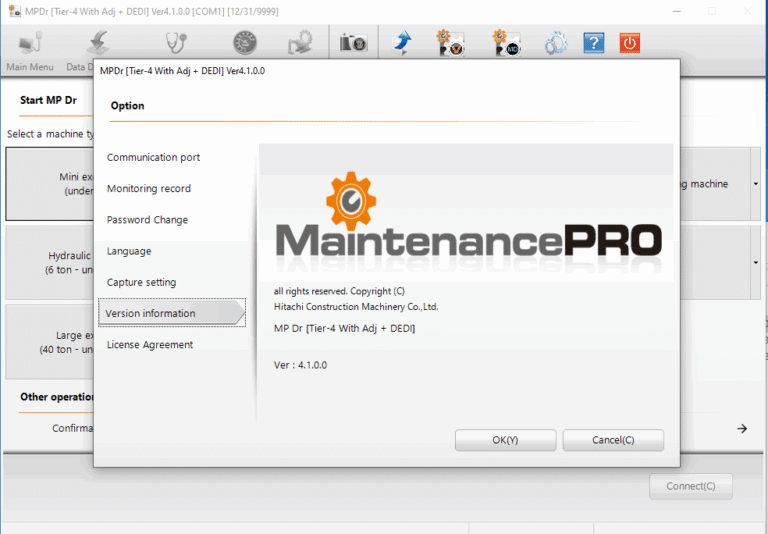Image resolution: width=768 pixels, height=534 pixels.
Task: Select the Large 40 ton machine button
Action: tap(49, 342)
